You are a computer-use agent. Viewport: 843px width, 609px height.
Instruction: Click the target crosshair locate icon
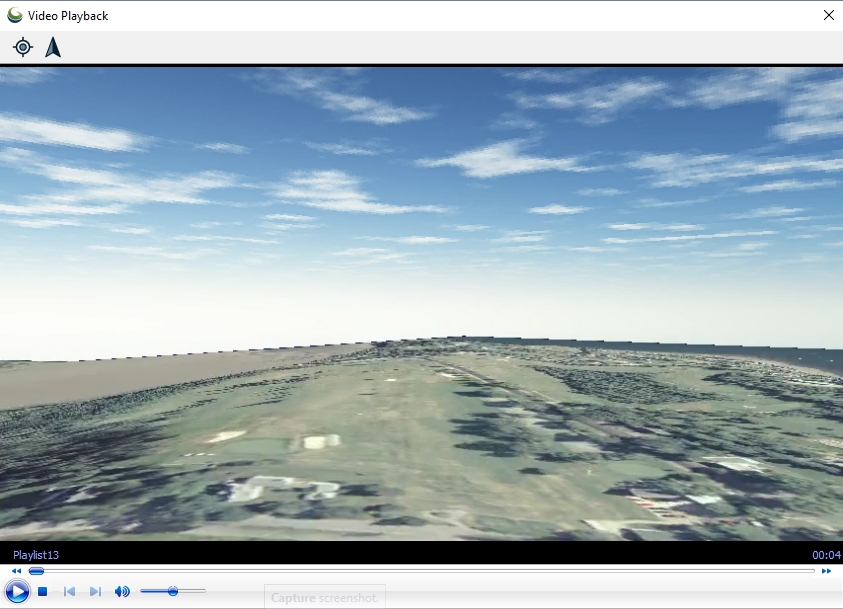(23, 47)
